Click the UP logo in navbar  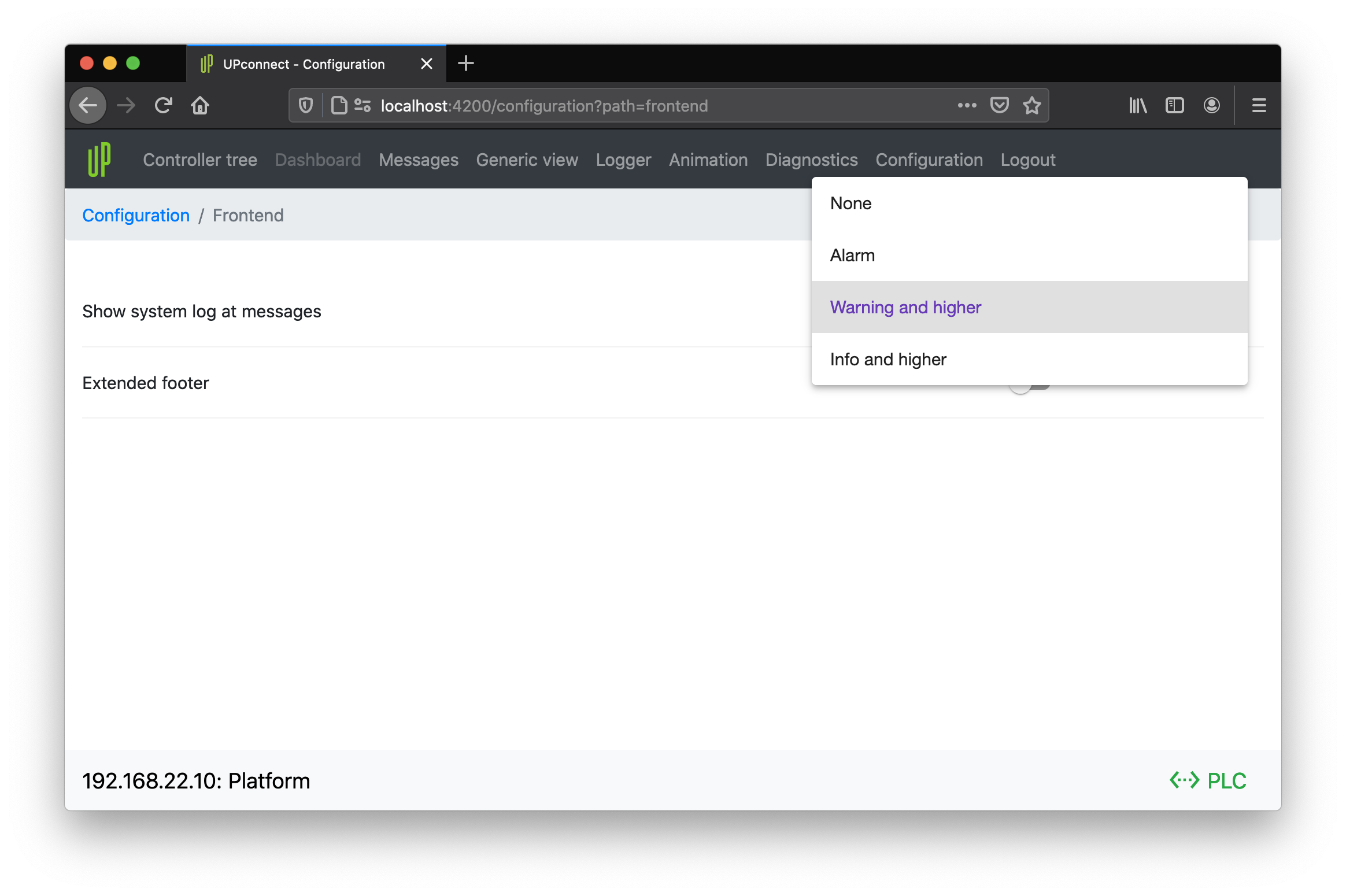tap(99, 160)
